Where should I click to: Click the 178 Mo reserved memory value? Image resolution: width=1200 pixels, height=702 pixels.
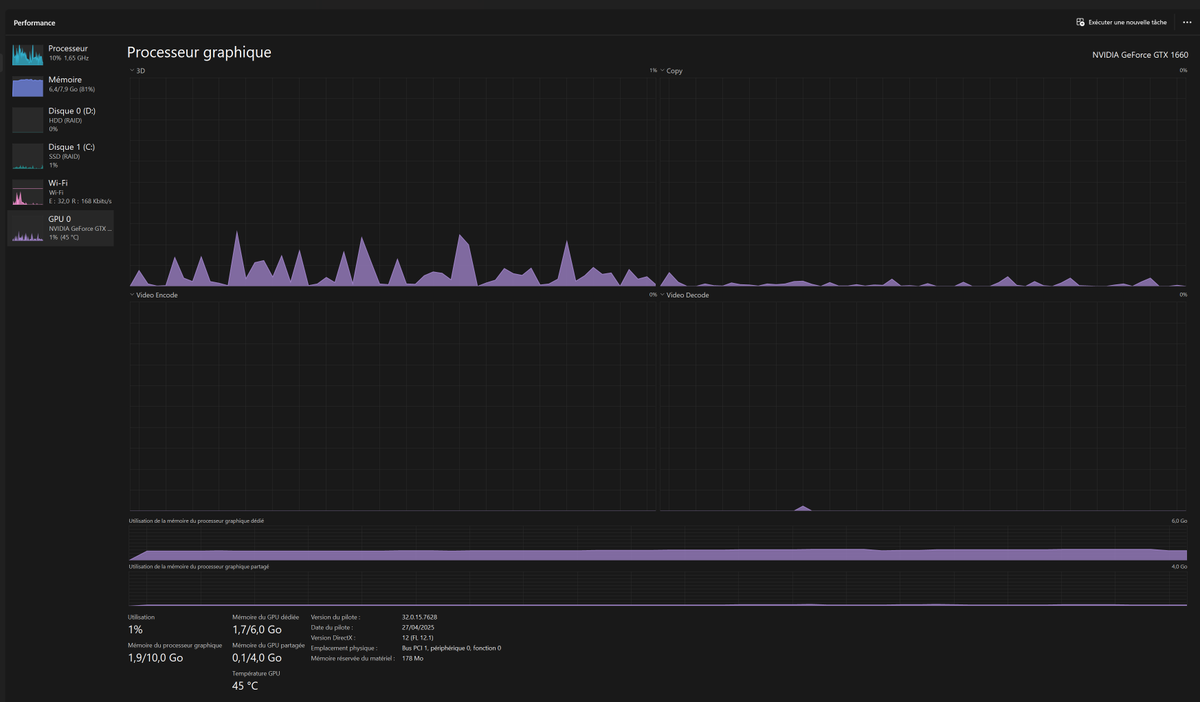(x=413, y=658)
